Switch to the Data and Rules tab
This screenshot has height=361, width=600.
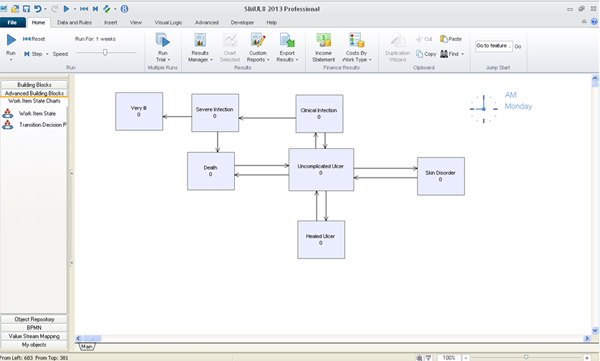pos(74,22)
